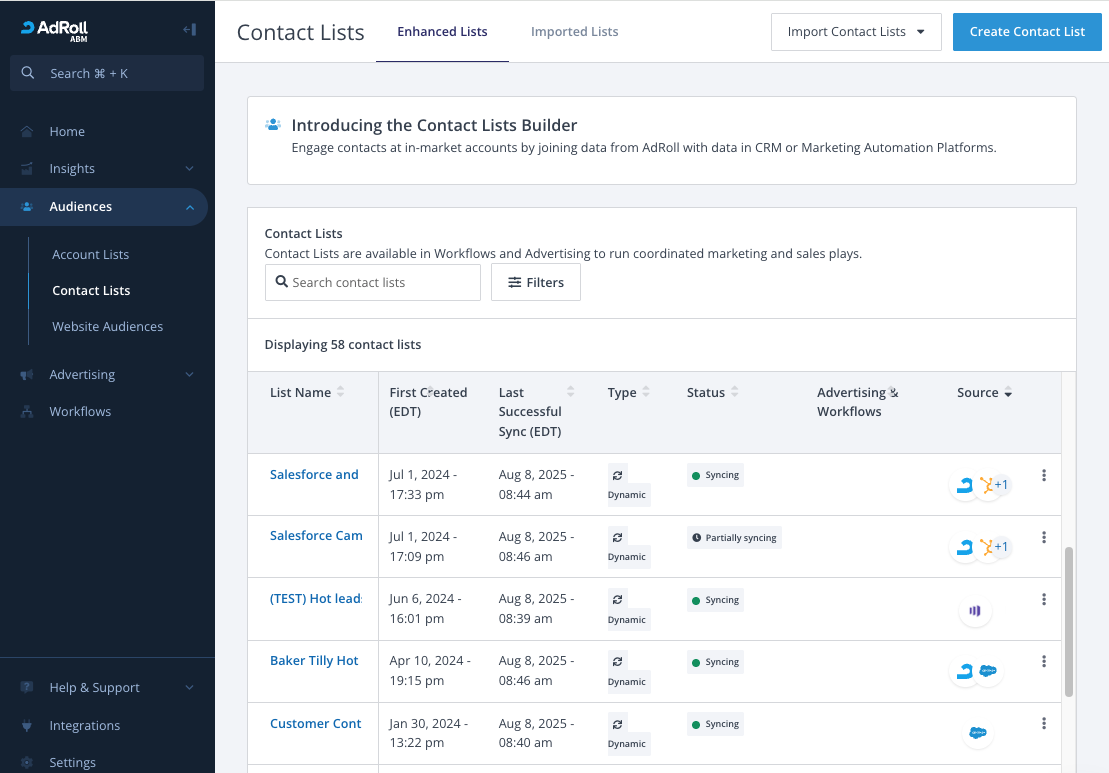Viewport: 1109px width, 773px height.
Task: Click the table vertical scrollbar
Action: [1068, 620]
